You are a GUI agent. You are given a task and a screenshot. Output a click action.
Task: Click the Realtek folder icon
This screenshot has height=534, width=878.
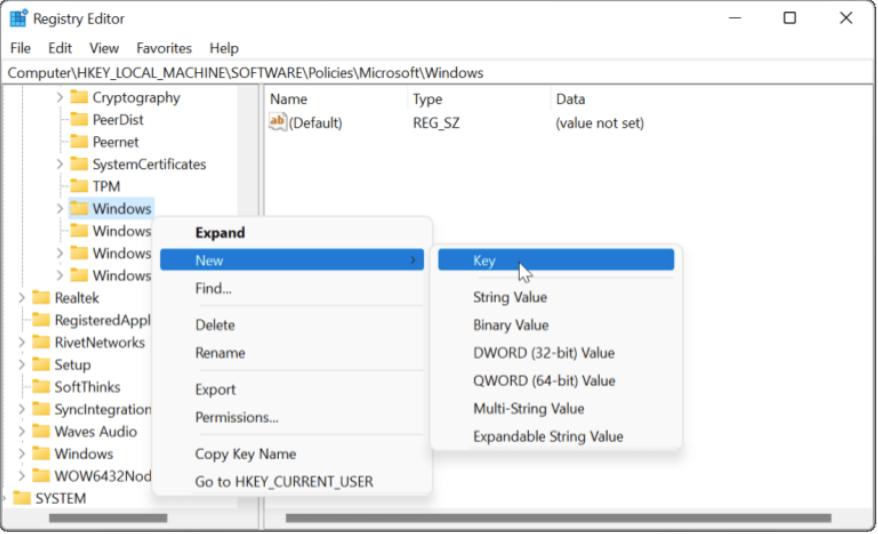(41, 298)
